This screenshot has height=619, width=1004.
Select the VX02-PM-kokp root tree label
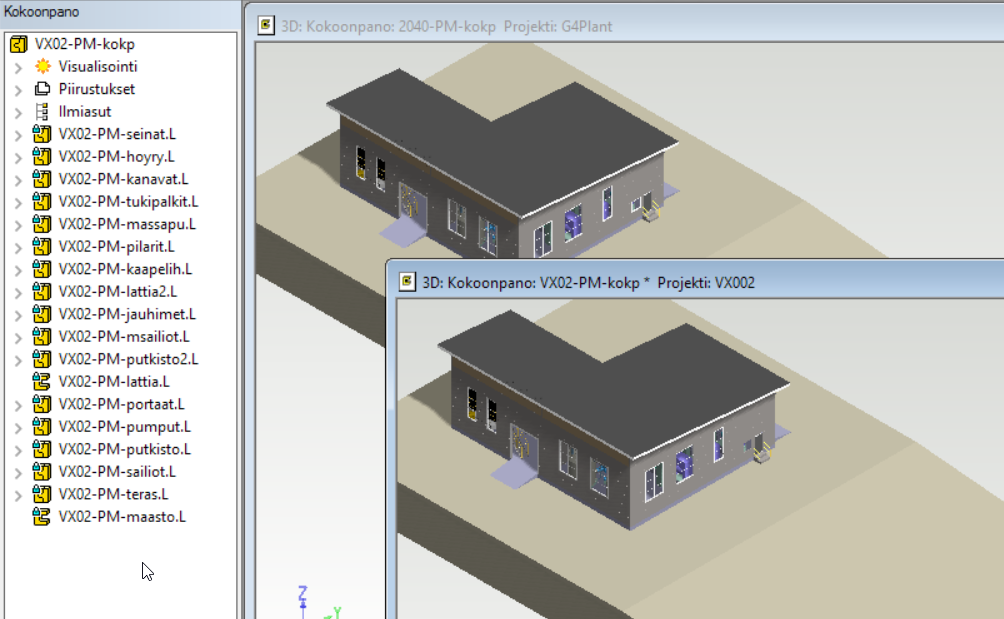coord(85,44)
